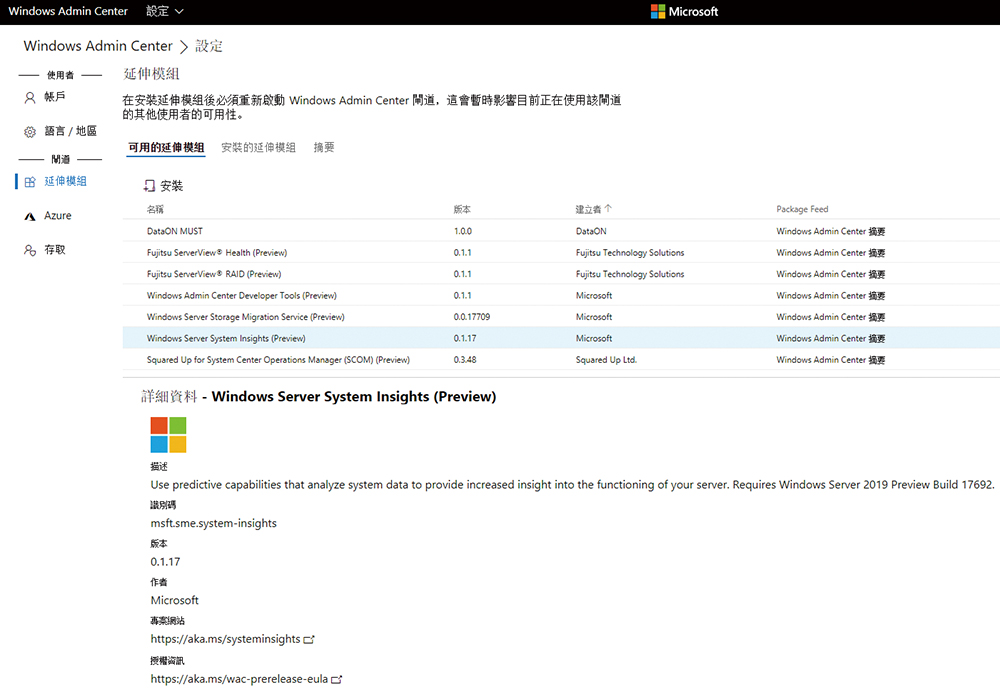Click Package Feed cell in DataON MUST row
This screenshot has height=692, width=1000.
coord(830,231)
